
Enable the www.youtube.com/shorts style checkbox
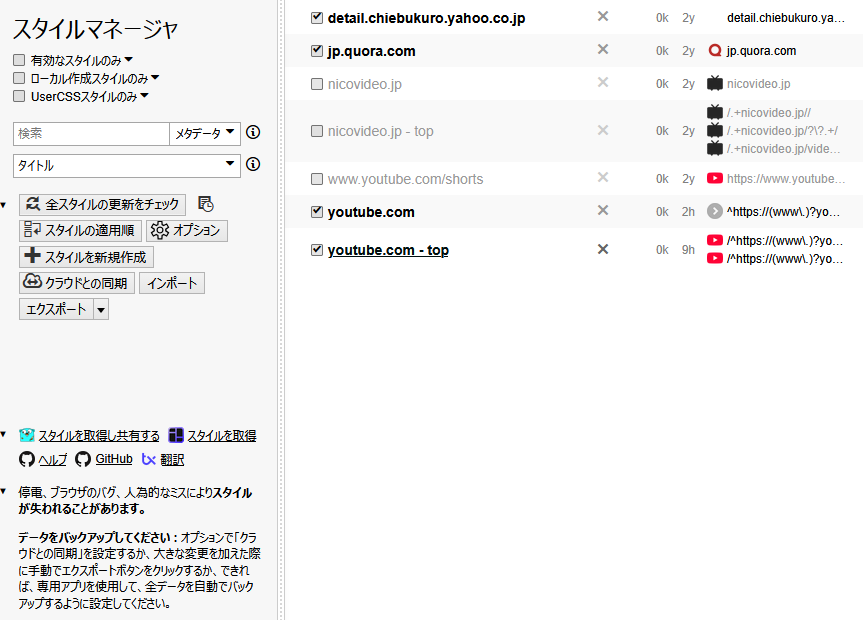click(317, 179)
